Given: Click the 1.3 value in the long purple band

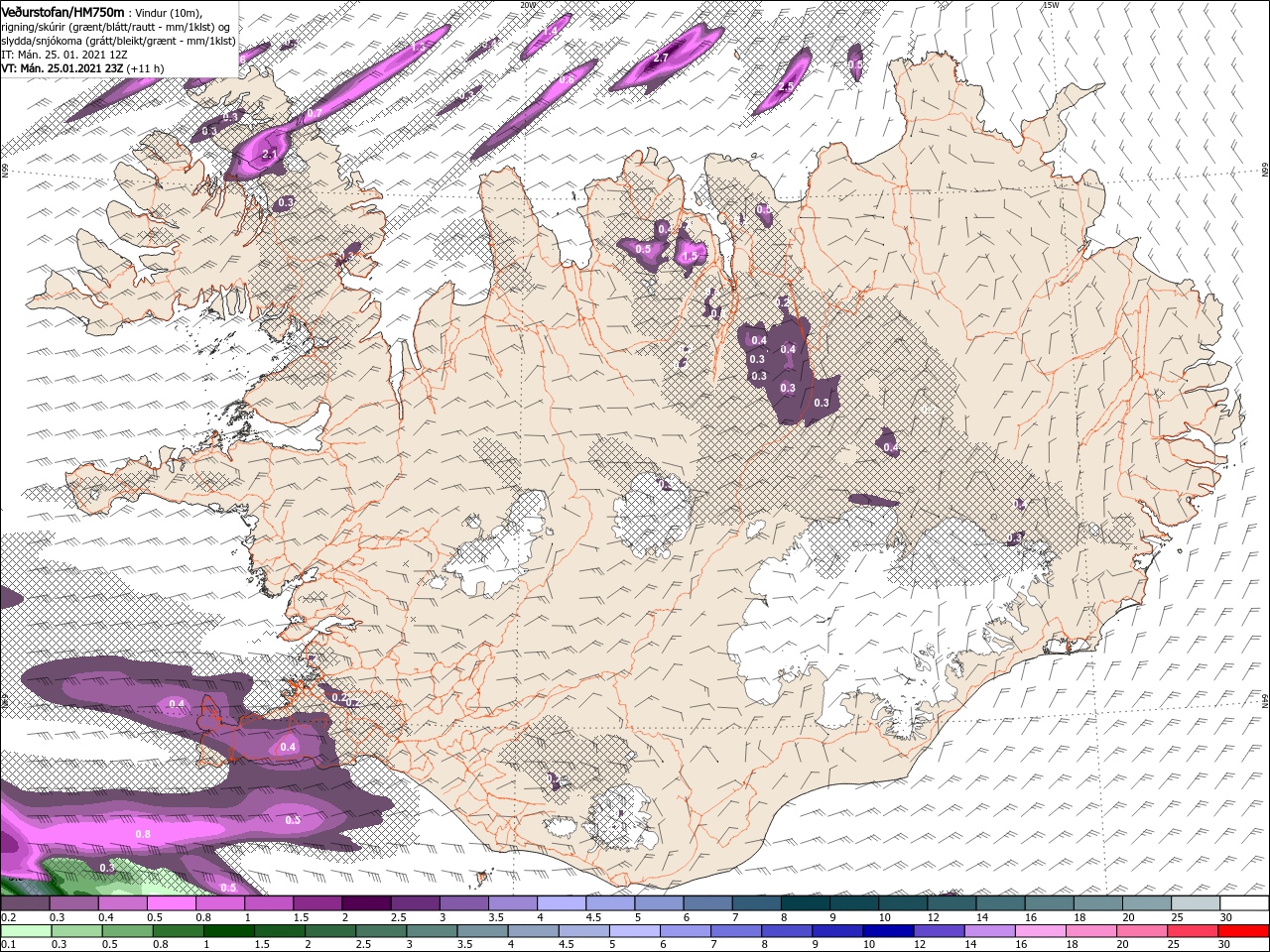Looking at the screenshot, I should 418,47.
